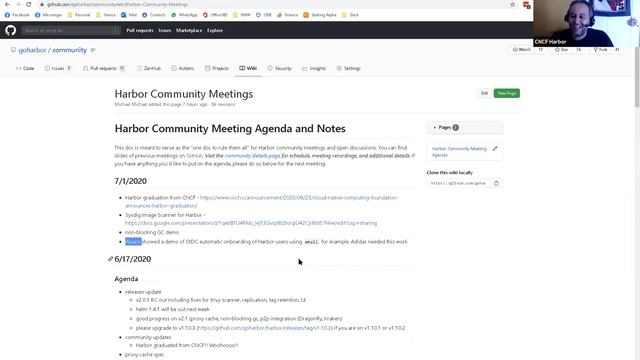Open Issues in the GitHub header

pyautogui.click(x=164, y=30)
